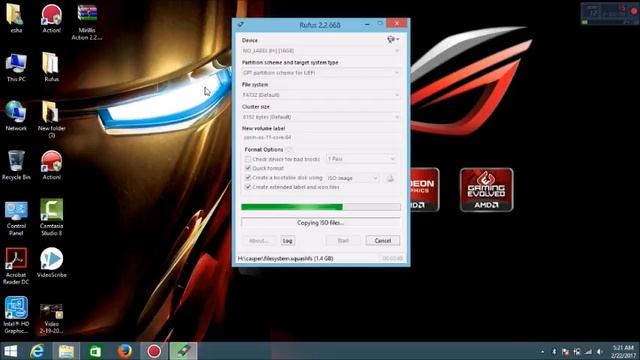The height and width of the screenshot is (360, 640).
Task: Open New folder (3) on desktop
Action: tap(51, 119)
